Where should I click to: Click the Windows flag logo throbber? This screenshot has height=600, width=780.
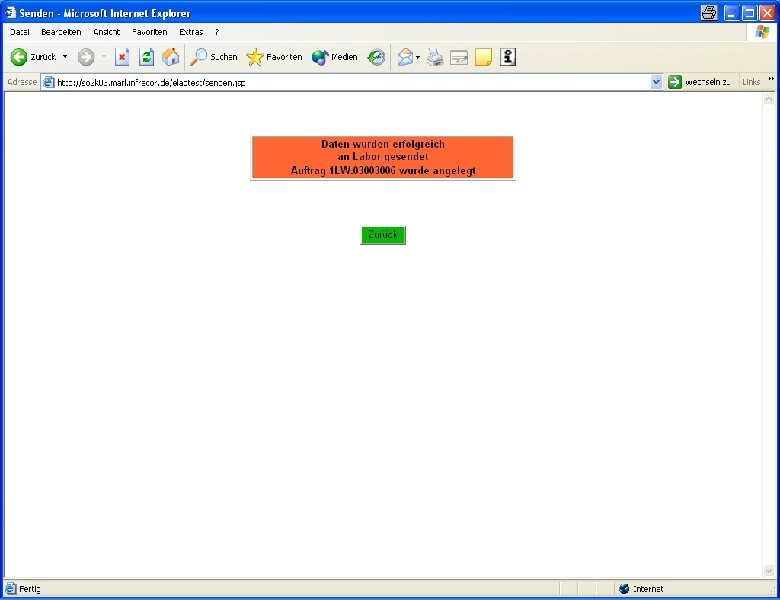coord(762,32)
